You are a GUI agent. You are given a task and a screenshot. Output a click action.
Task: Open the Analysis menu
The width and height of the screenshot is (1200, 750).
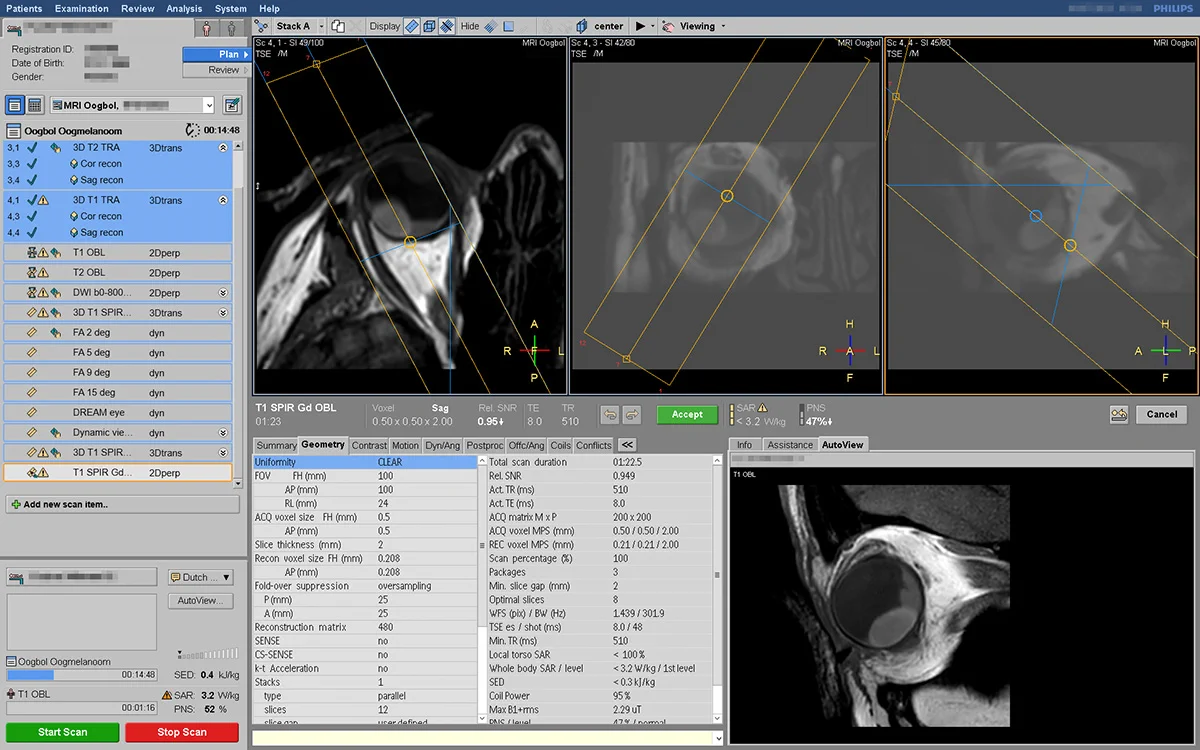pyautogui.click(x=184, y=8)
